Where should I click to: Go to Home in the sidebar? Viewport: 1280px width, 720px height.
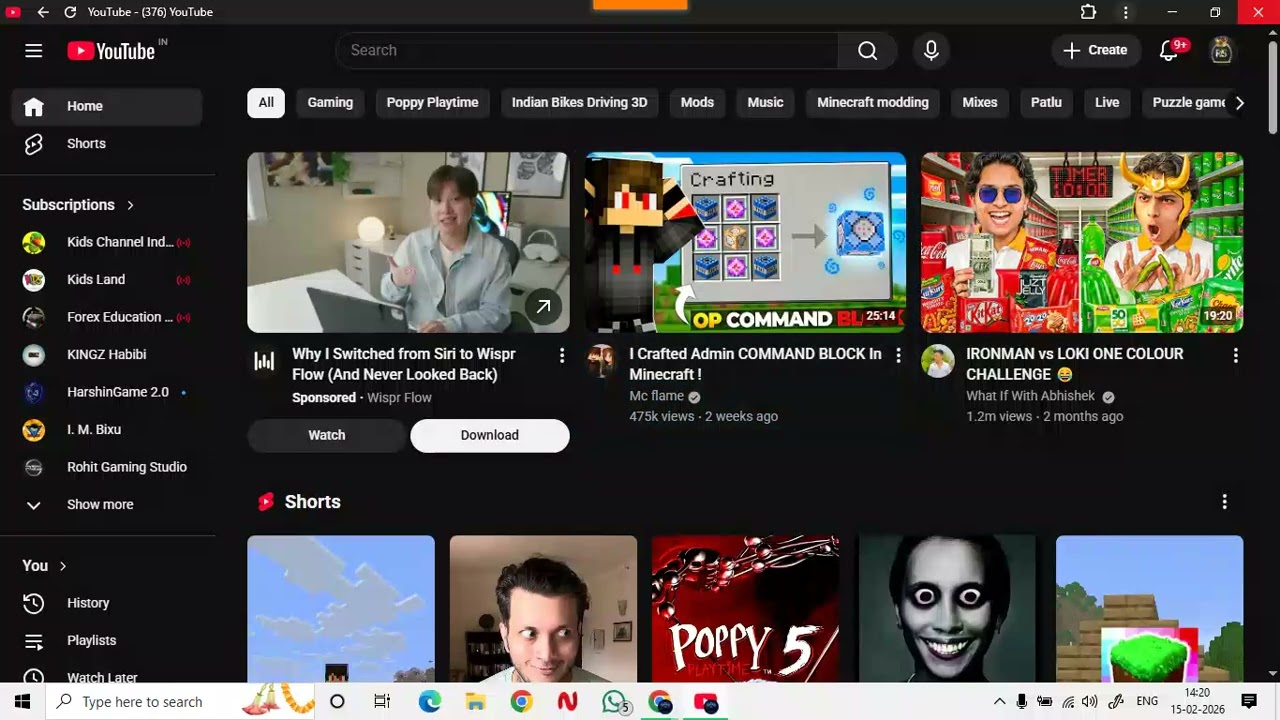(107, 106)
